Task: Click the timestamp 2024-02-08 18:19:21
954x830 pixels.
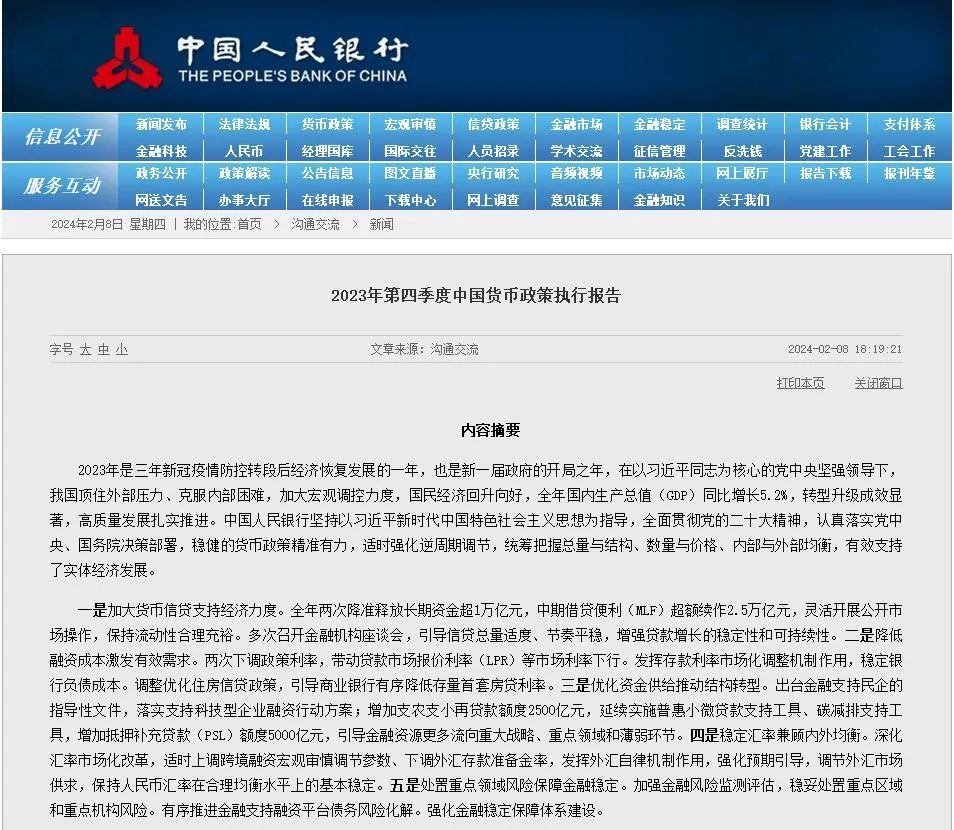Action: tap(844, 349)
